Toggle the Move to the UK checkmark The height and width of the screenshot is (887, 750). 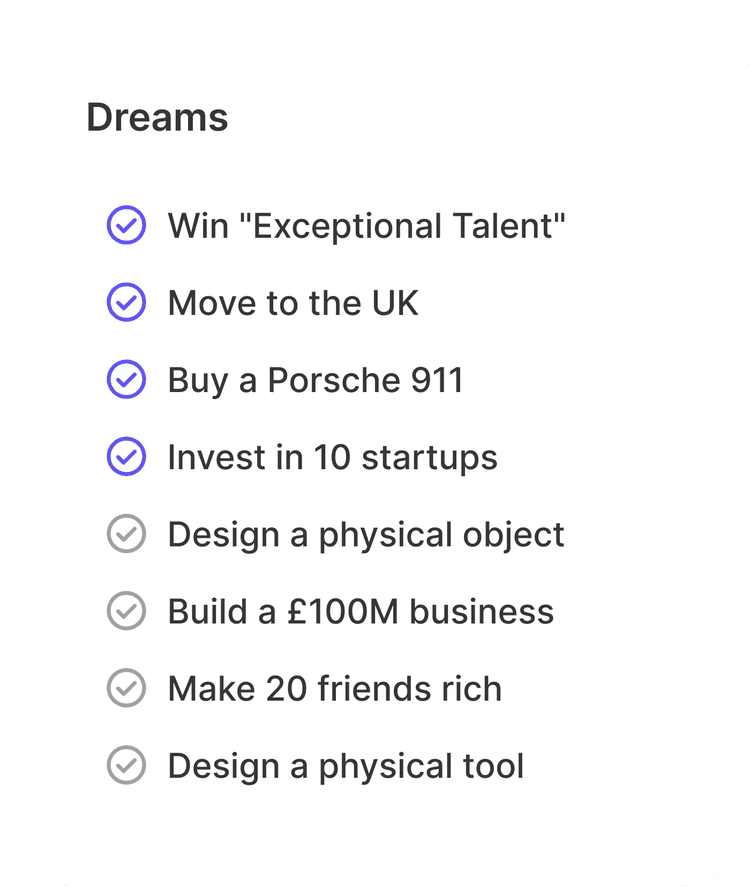tap(126, 303)
